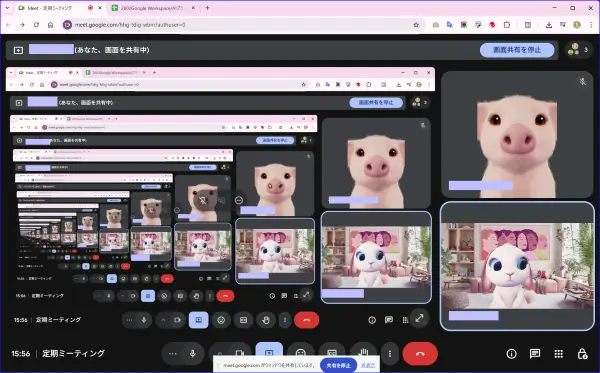600x373 pixels.
Task: Toggle the Chrome side panel icon
Action: click(x=528, y=25)
